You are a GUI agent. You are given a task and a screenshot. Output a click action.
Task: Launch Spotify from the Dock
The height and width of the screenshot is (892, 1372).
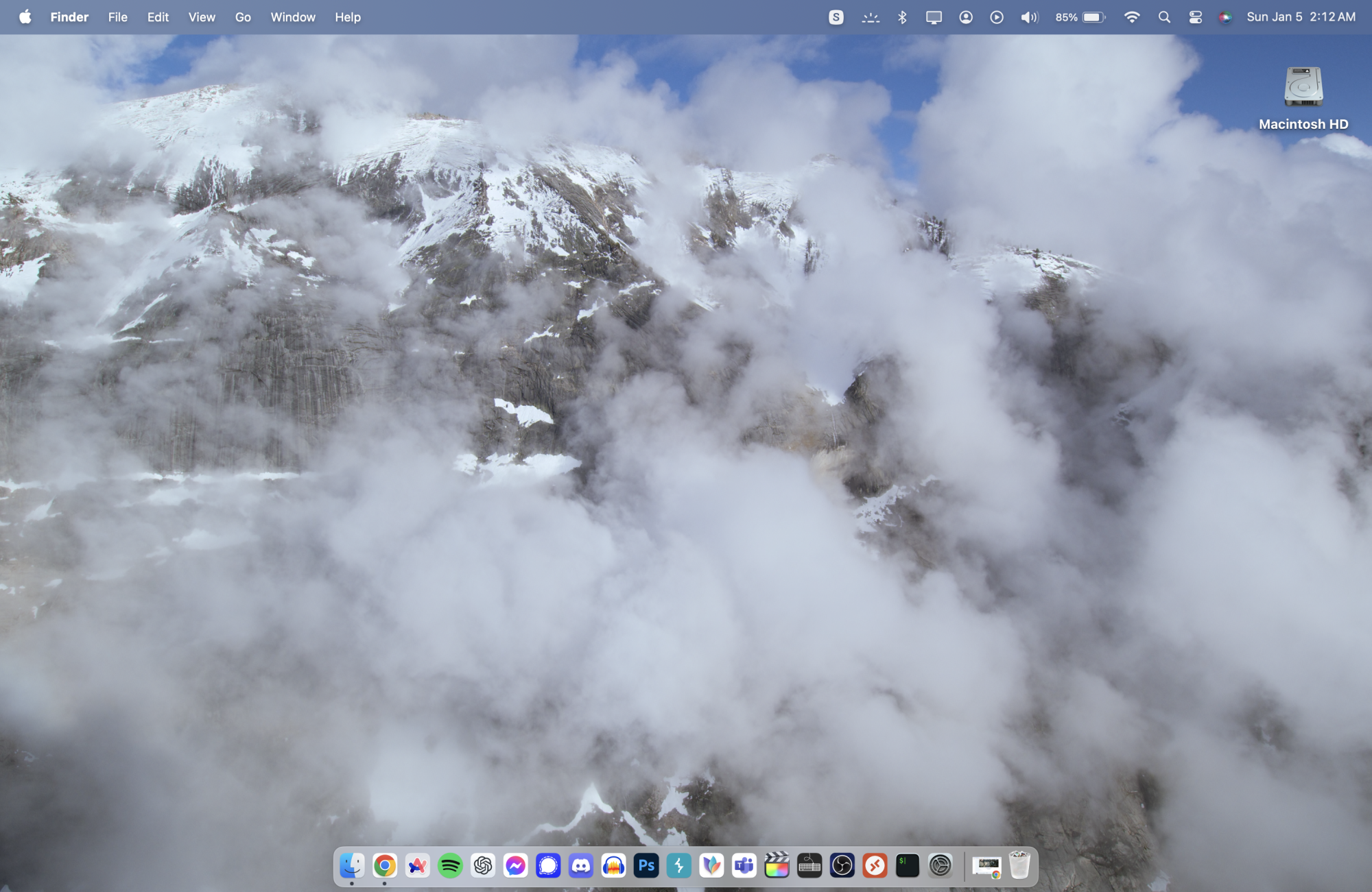[450, 866]
